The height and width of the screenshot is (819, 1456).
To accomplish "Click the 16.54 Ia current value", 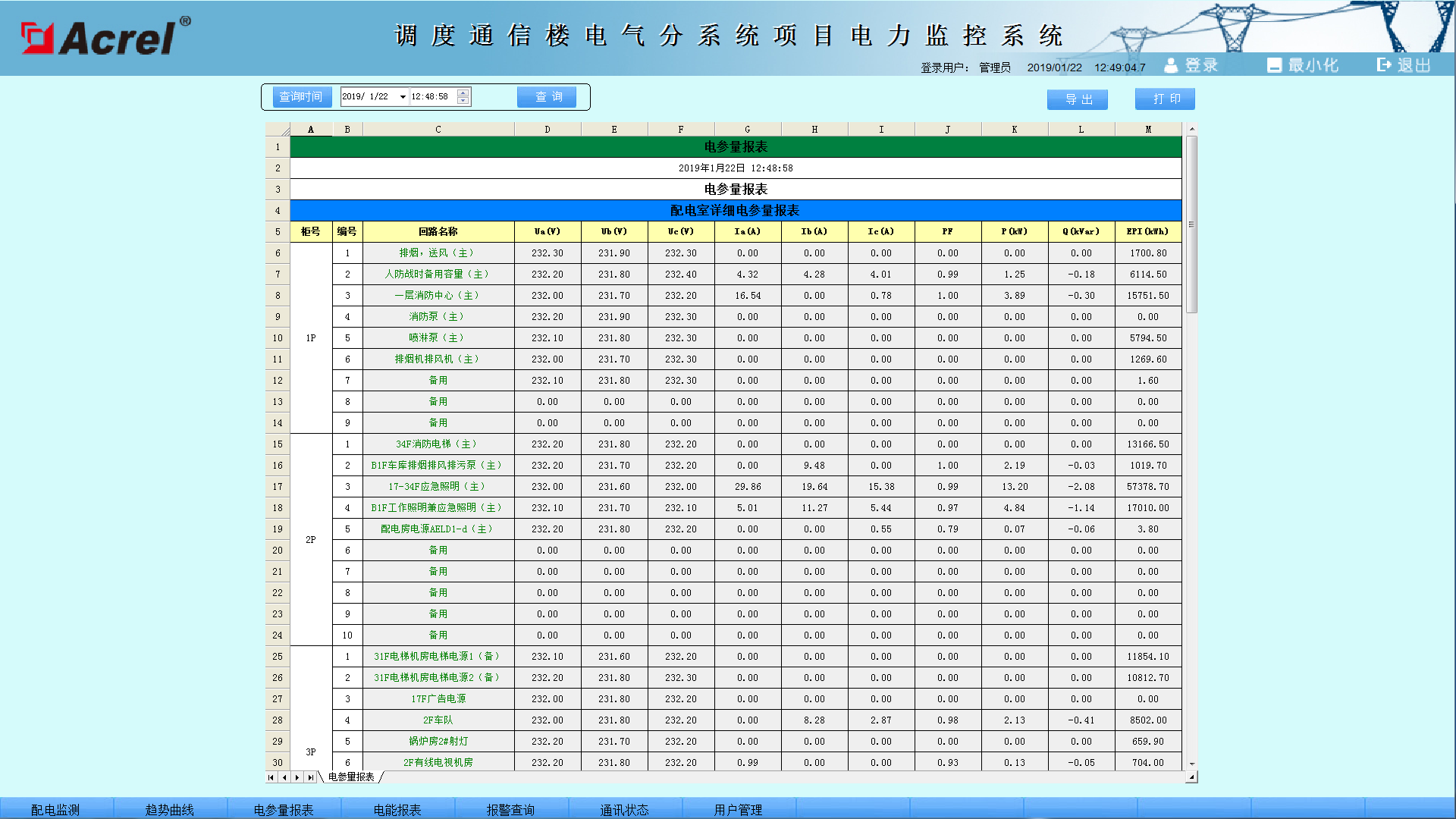I will click(748, 296).
